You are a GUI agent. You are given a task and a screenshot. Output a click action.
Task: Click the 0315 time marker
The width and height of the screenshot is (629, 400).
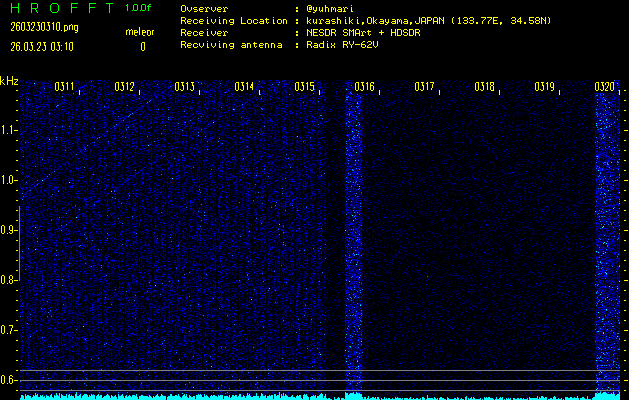(304, 87)
